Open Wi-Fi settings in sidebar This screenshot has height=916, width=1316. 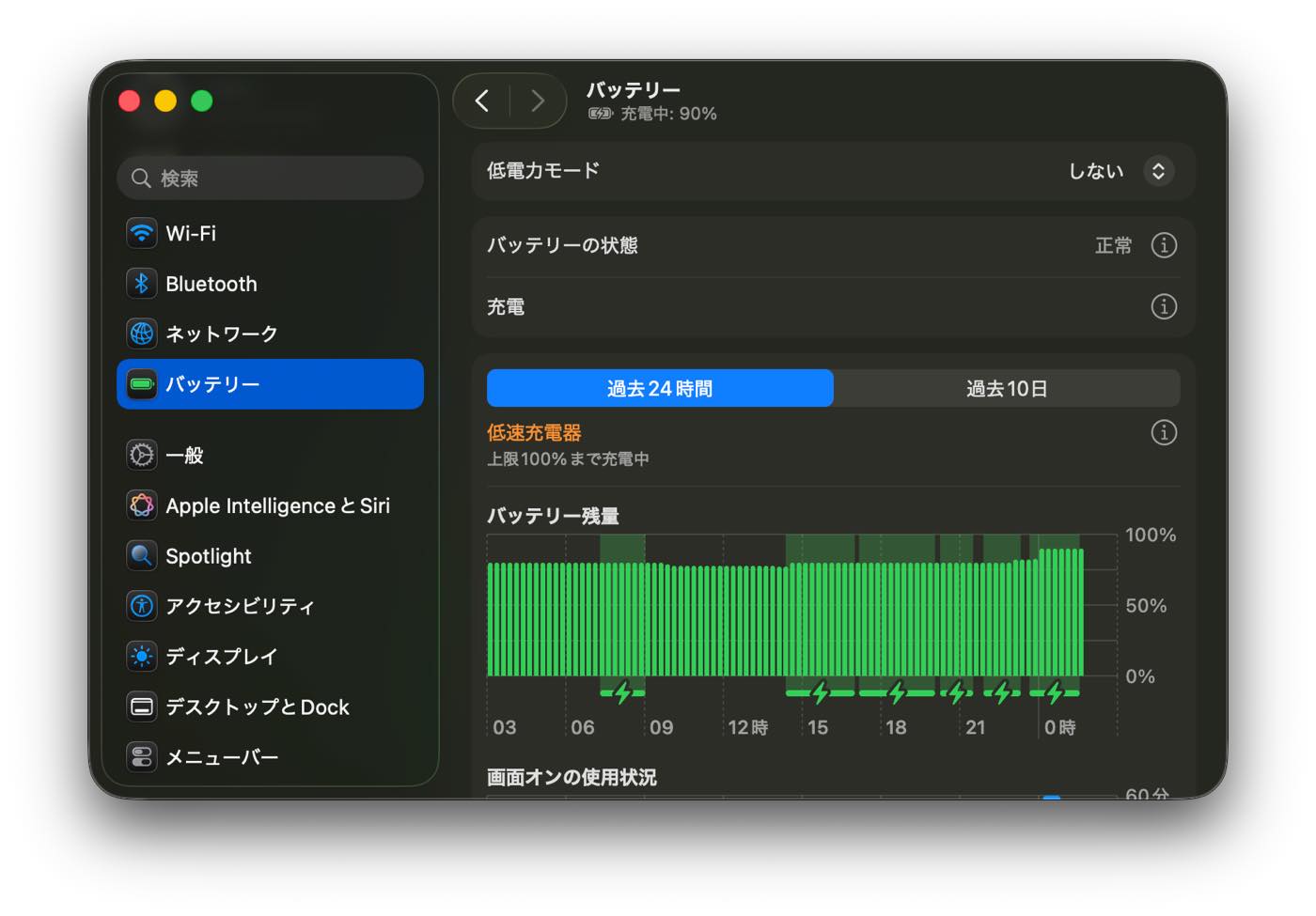pos(191,233)
